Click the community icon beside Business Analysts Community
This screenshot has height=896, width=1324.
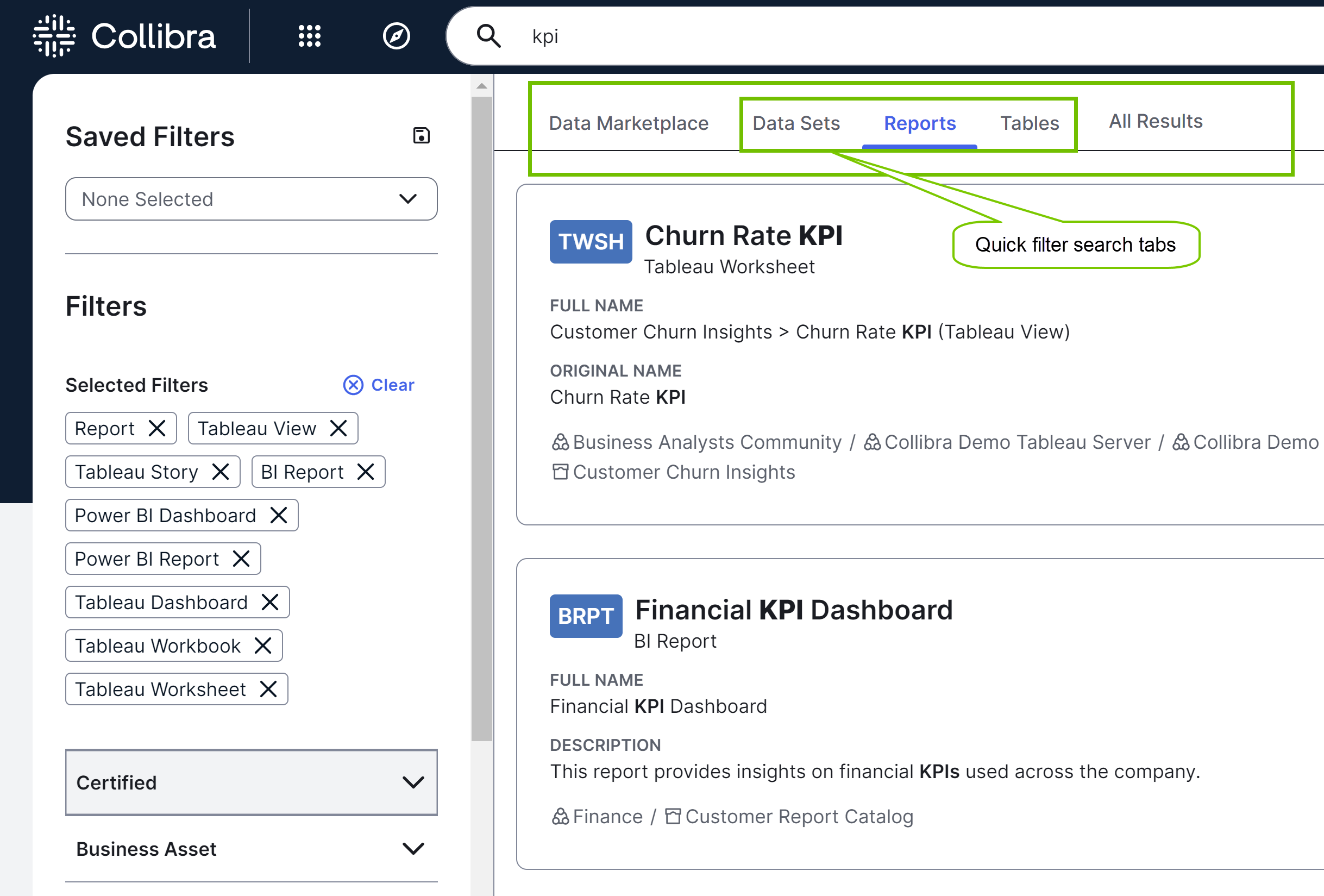coord(560,442)
